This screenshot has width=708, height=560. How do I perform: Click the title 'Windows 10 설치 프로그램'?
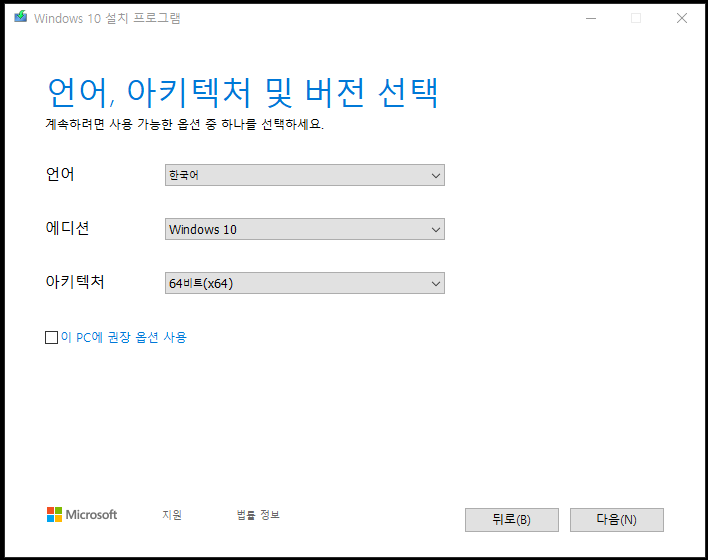[x=107, y=19]
